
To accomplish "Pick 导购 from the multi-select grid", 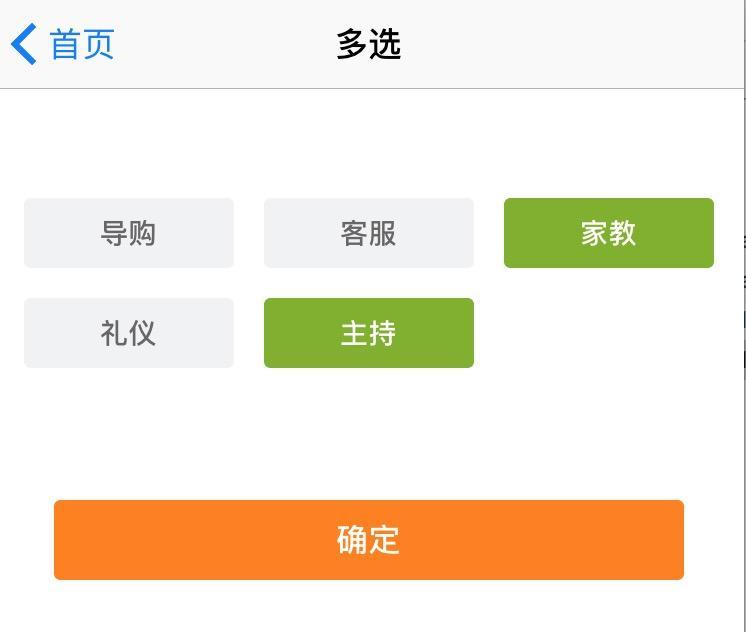I will (x=129, y=233).
